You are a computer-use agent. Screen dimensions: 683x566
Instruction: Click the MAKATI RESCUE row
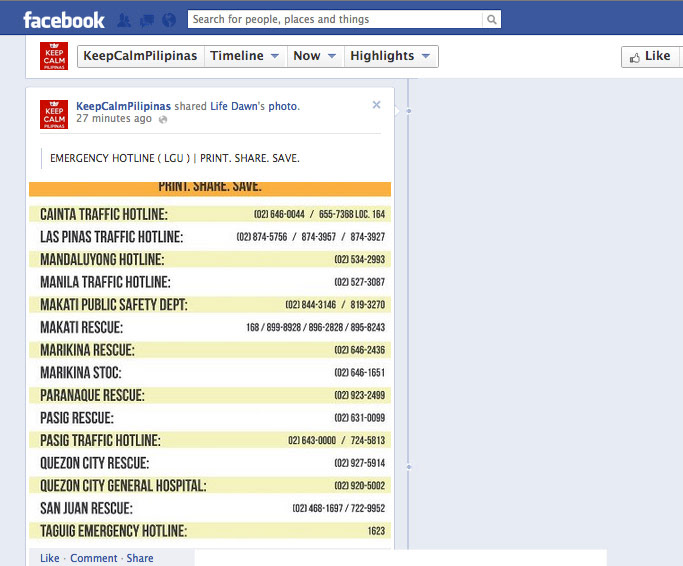[210, 327]
